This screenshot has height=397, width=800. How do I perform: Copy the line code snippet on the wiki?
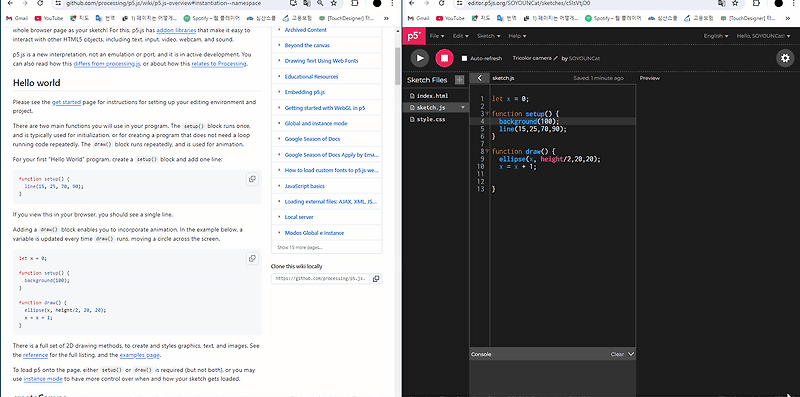click(x=252, y=179)
